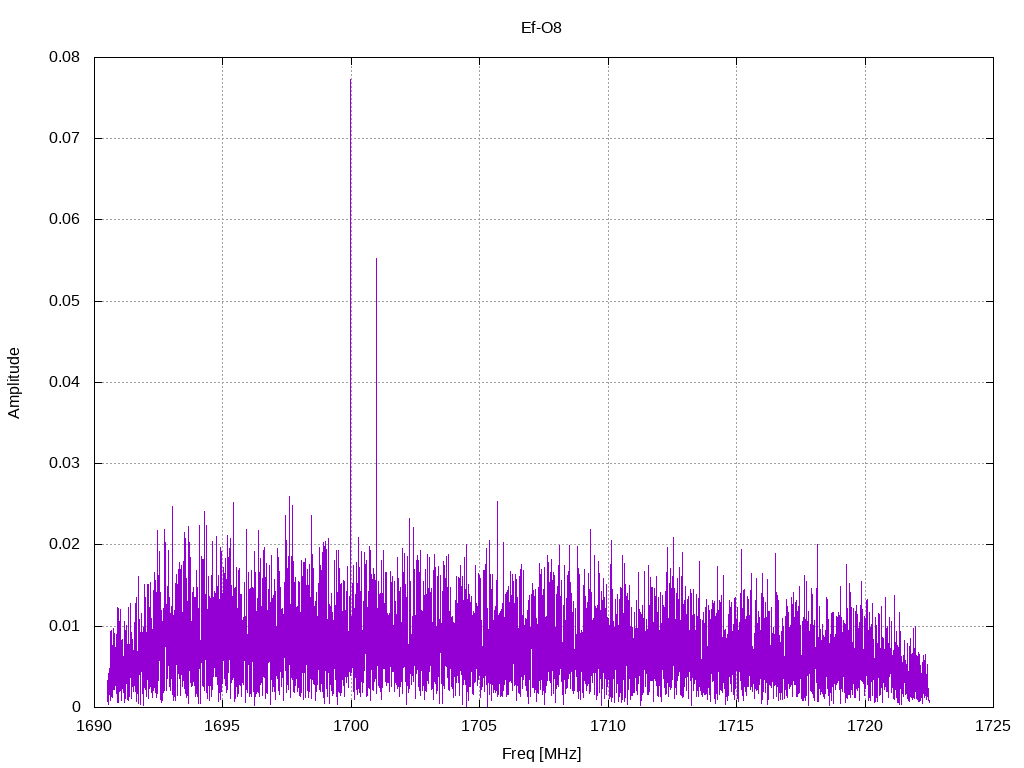
Task: Click the 1715 x-axis tick label
Action: point(736,726)
